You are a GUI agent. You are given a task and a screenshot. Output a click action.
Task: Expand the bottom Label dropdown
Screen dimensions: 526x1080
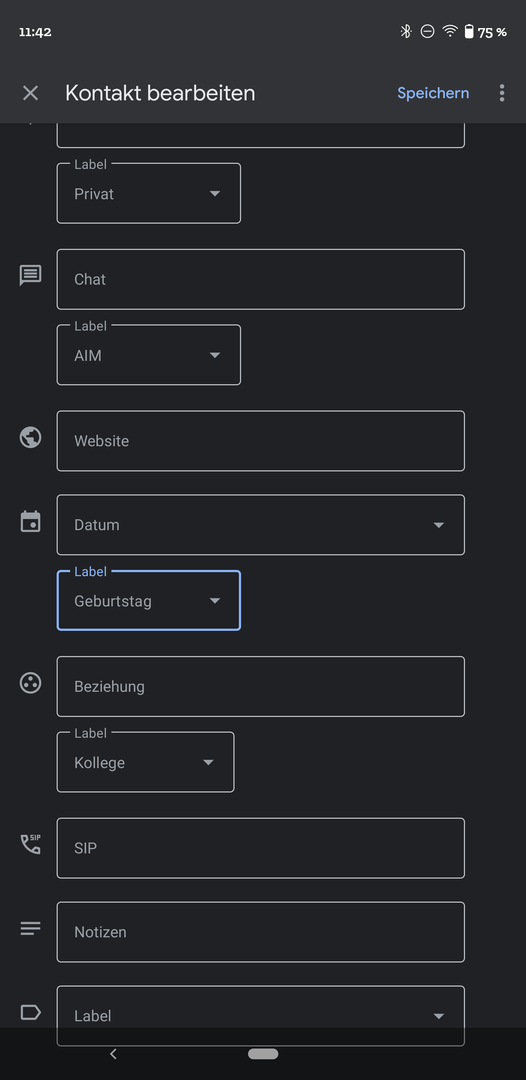click(260, 1016)
